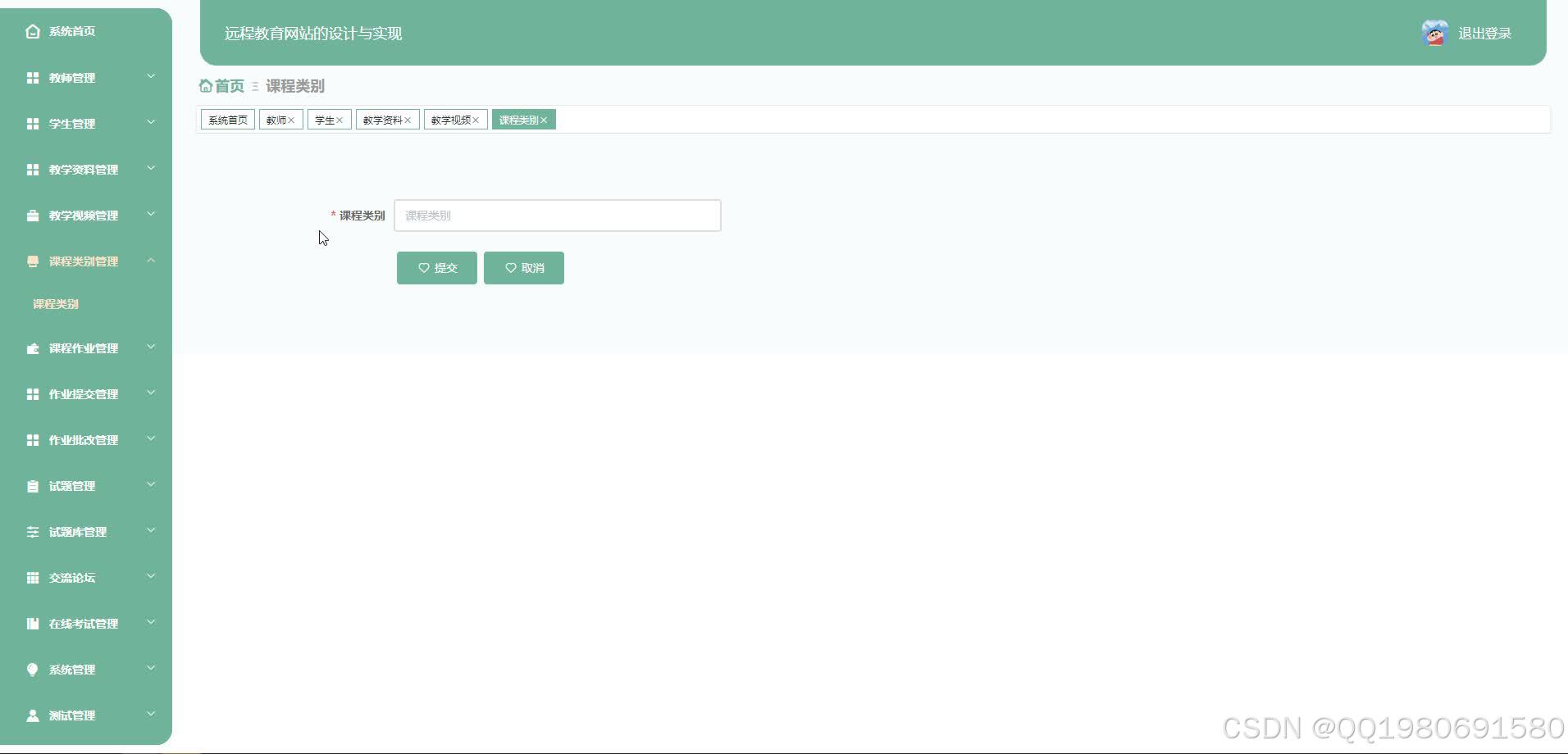Go to 首页 breadcrumb link
Screen dimensions: 1568x754
coord(230,86)
